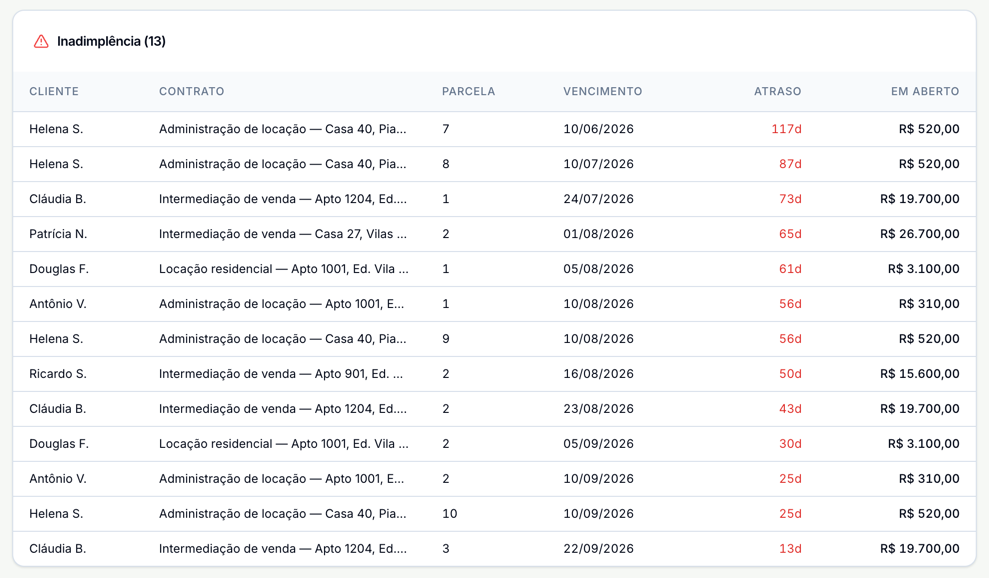Click R$ 310,00 in the 10/09/2026 row
The height and width of the screenshot is (578, 989).
[929, 479]
